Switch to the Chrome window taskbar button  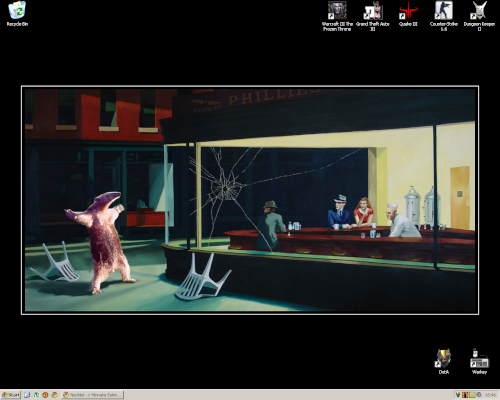click(x=92, y=395)
